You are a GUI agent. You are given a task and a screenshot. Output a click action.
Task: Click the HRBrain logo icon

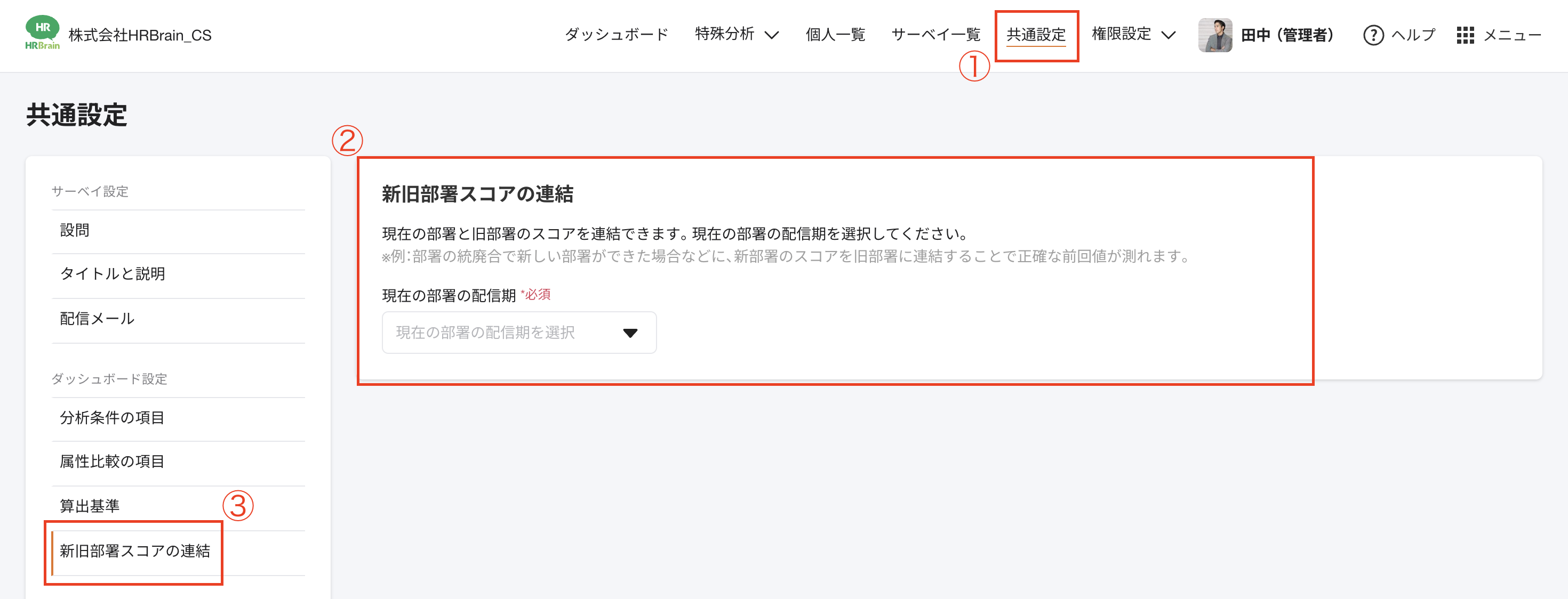click(x=42, y=35)
